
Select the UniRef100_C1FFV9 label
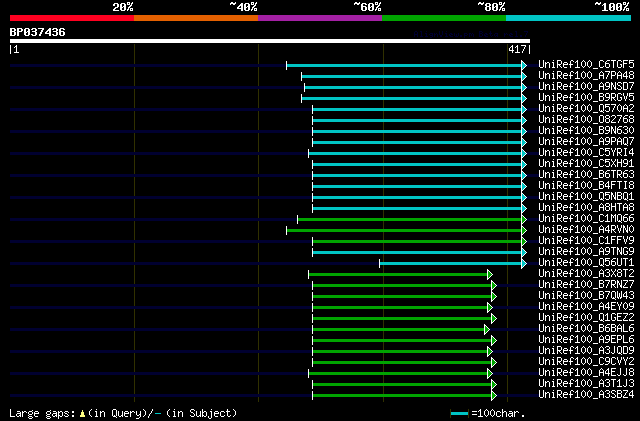coord(586,241)
